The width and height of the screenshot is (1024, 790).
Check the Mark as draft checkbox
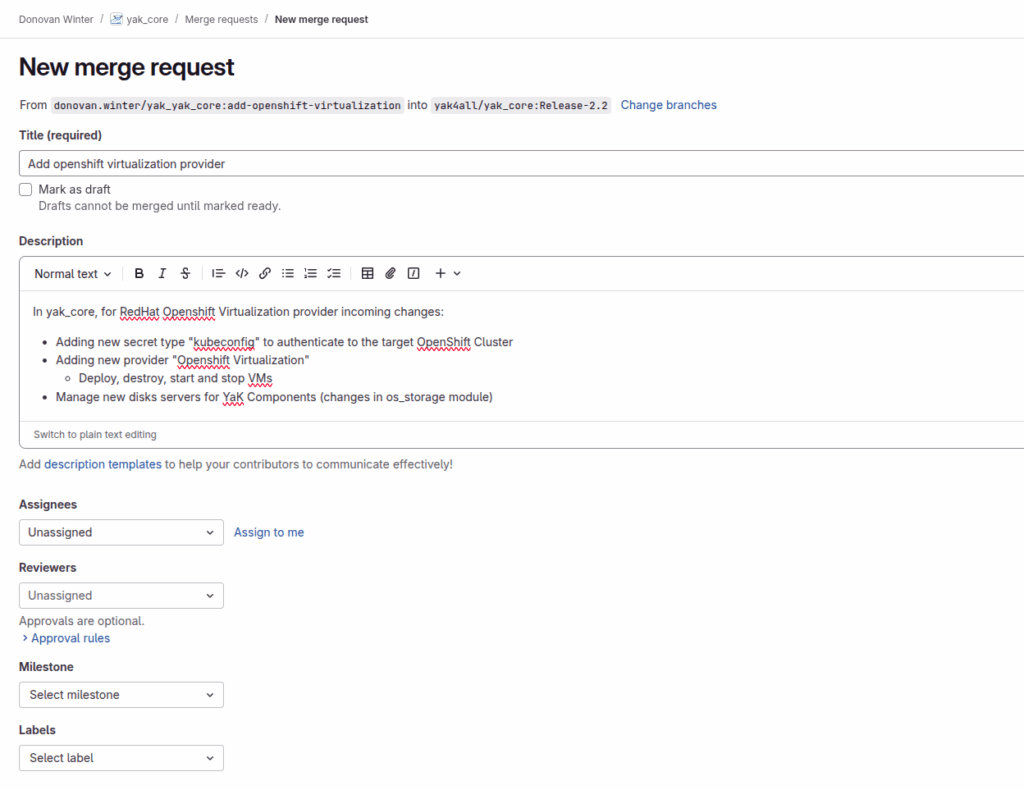(25, 189)
